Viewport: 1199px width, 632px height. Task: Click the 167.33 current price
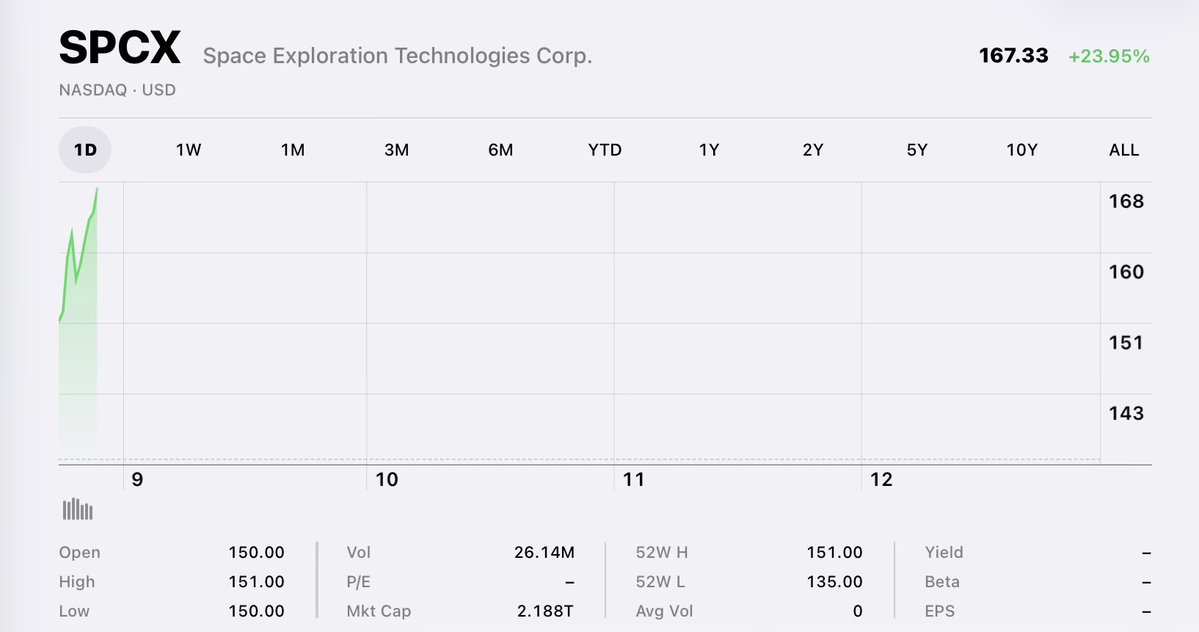coord(1013,56)
